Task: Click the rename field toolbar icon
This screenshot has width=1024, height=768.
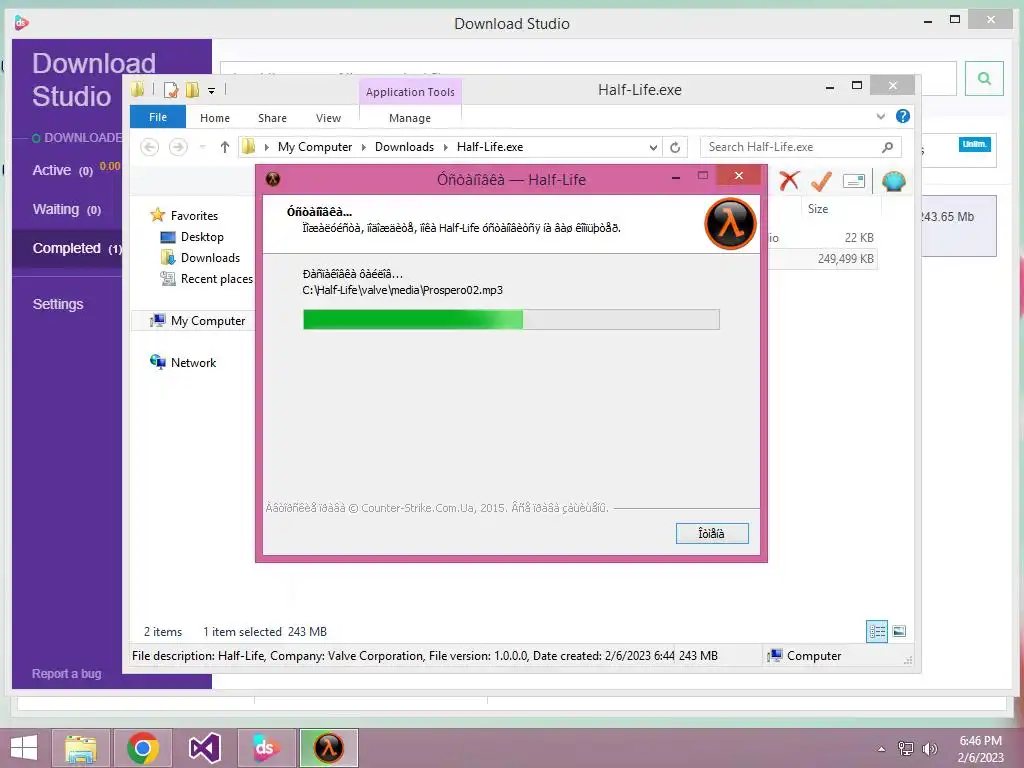Action: click(x=854, y=181)
